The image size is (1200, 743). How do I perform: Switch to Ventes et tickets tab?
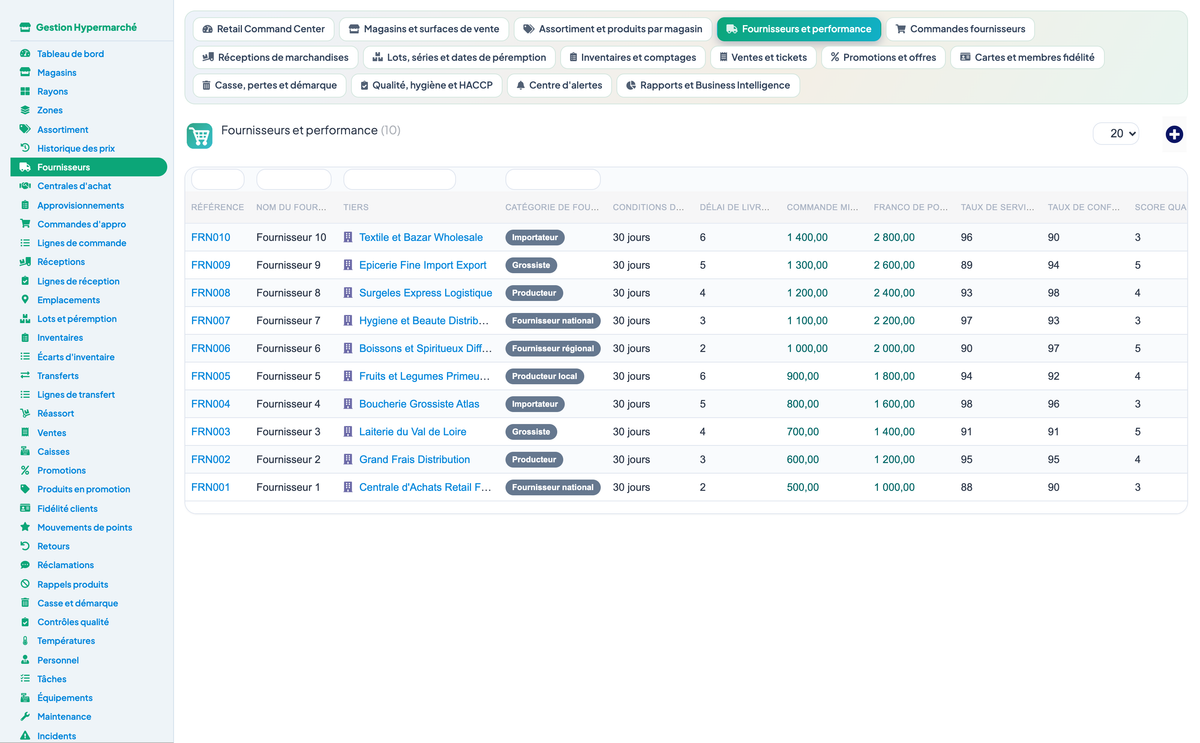[x=763, y=57]
